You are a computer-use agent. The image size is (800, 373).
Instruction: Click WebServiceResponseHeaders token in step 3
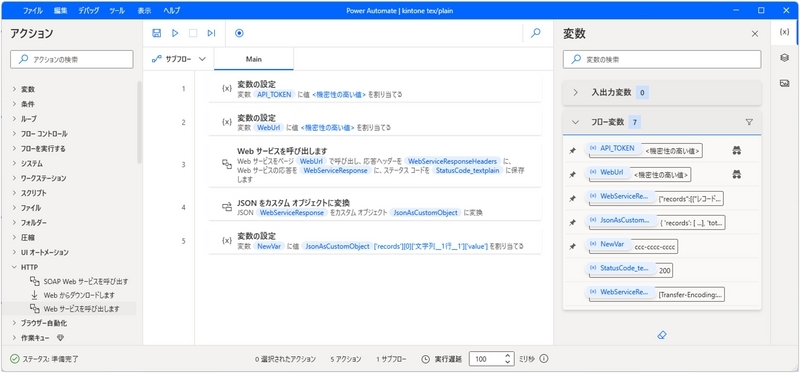click(x=453, y=161)
